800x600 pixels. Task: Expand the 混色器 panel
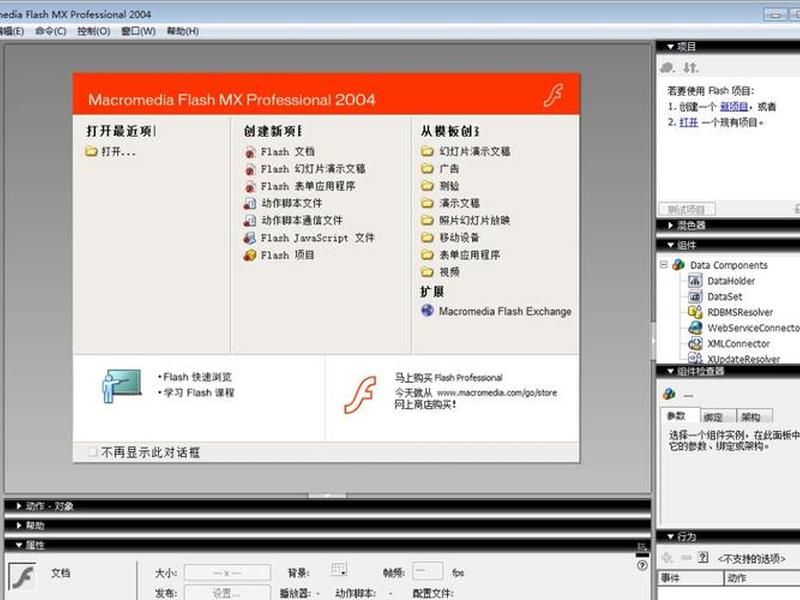pos(670,225)
